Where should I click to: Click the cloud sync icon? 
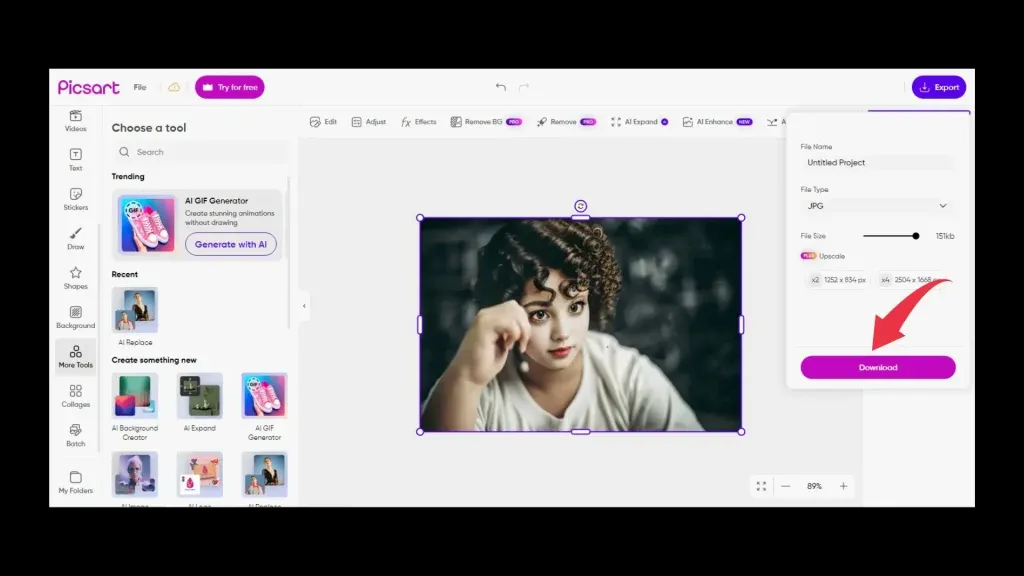click(x=174, y=87)
